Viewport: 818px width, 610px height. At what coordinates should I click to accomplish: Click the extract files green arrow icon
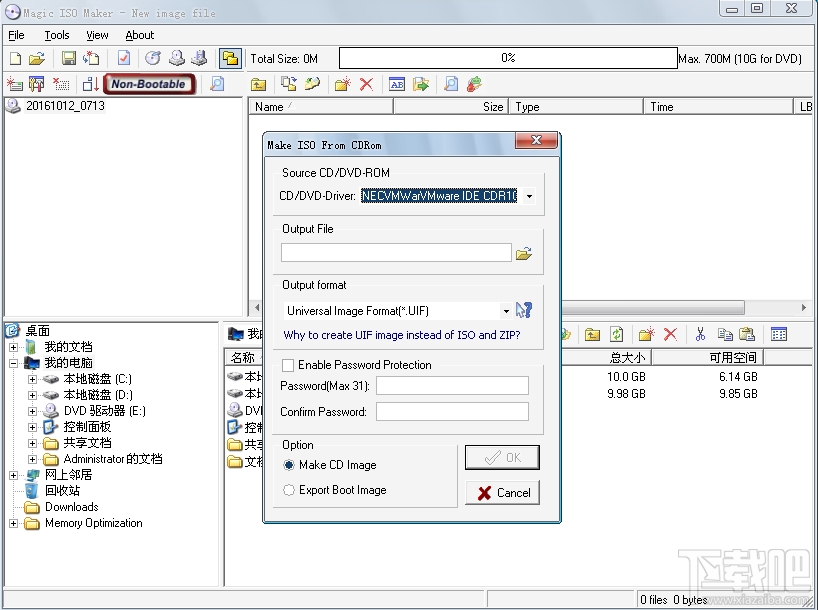(420, 84)
